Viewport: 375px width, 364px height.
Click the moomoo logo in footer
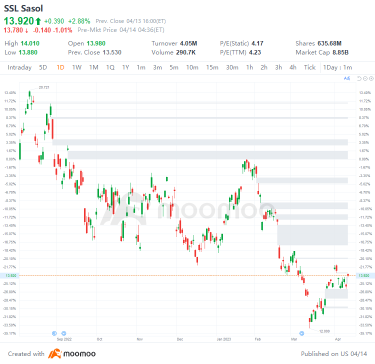[72, 354]
